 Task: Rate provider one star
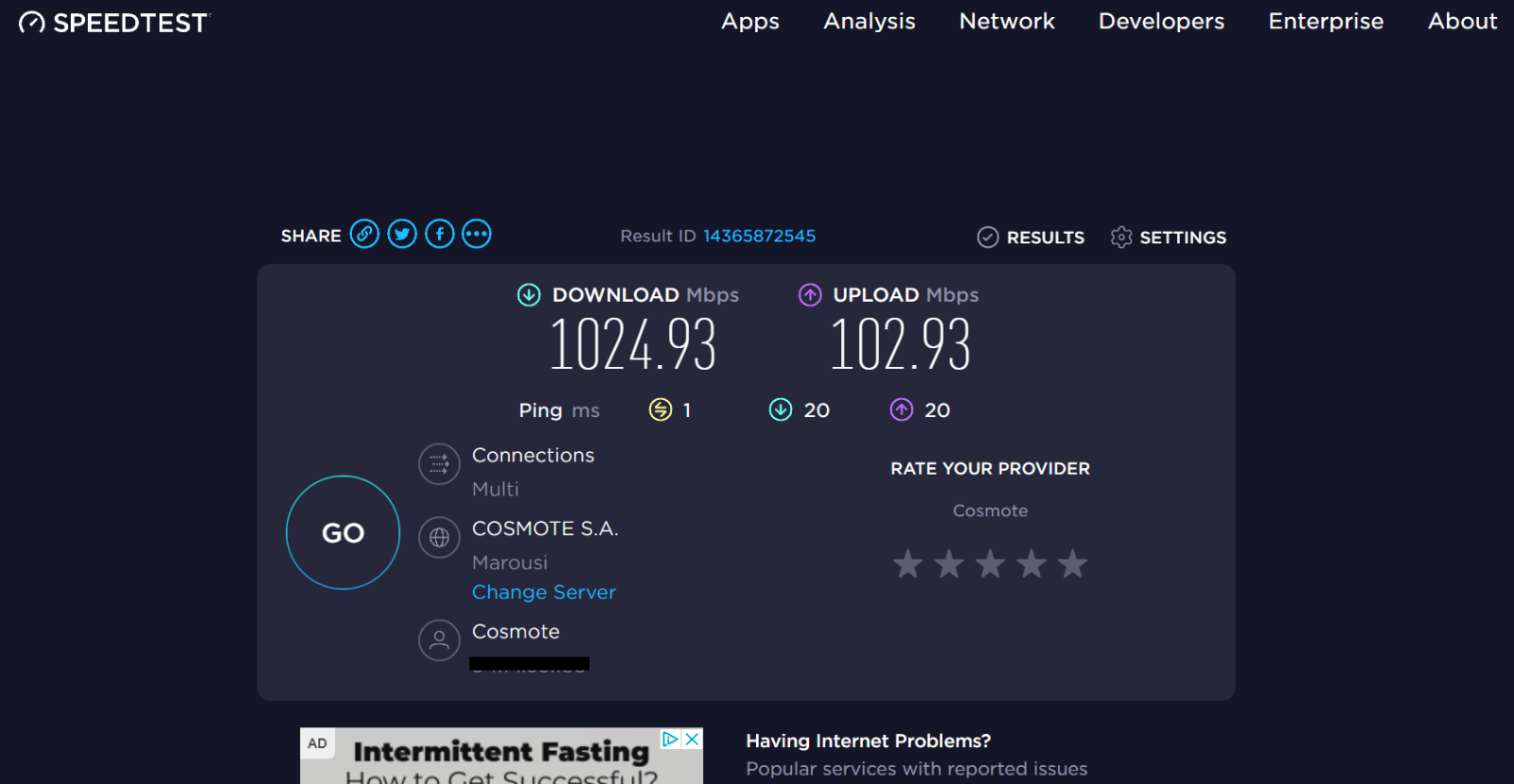coord(907,564)
